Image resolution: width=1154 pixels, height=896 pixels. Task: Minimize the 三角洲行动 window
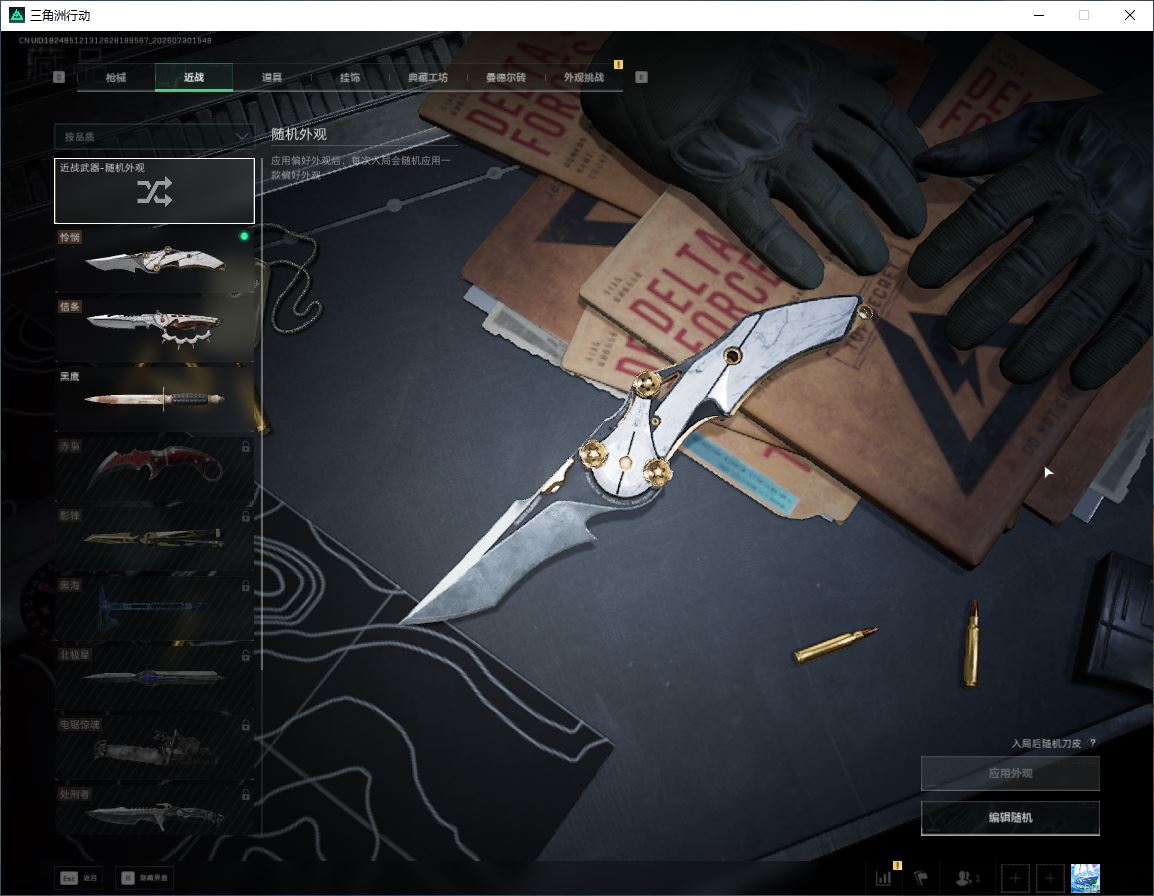point(1038,15)
